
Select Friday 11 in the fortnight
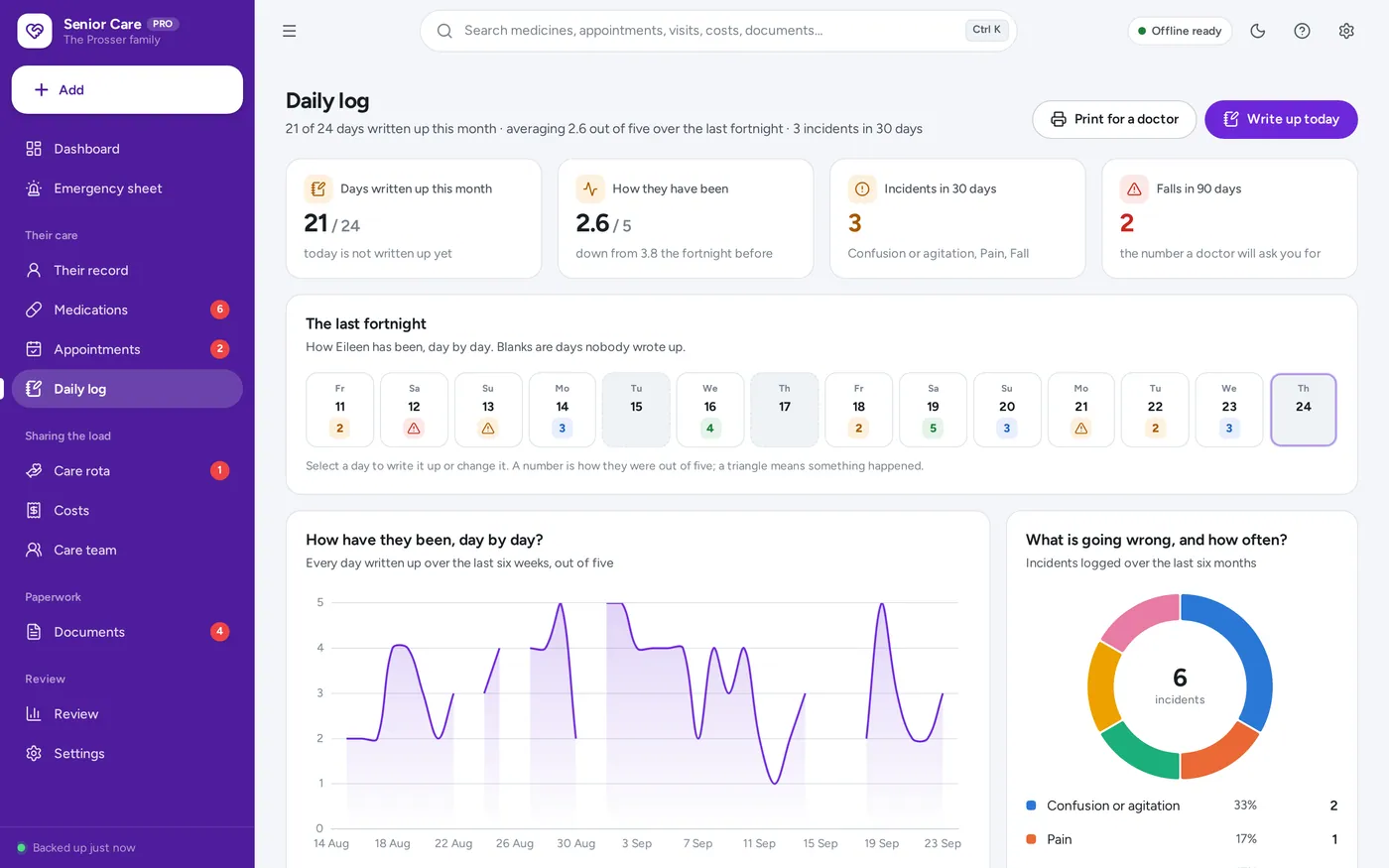pyautogui.click(x=340, y=410)
